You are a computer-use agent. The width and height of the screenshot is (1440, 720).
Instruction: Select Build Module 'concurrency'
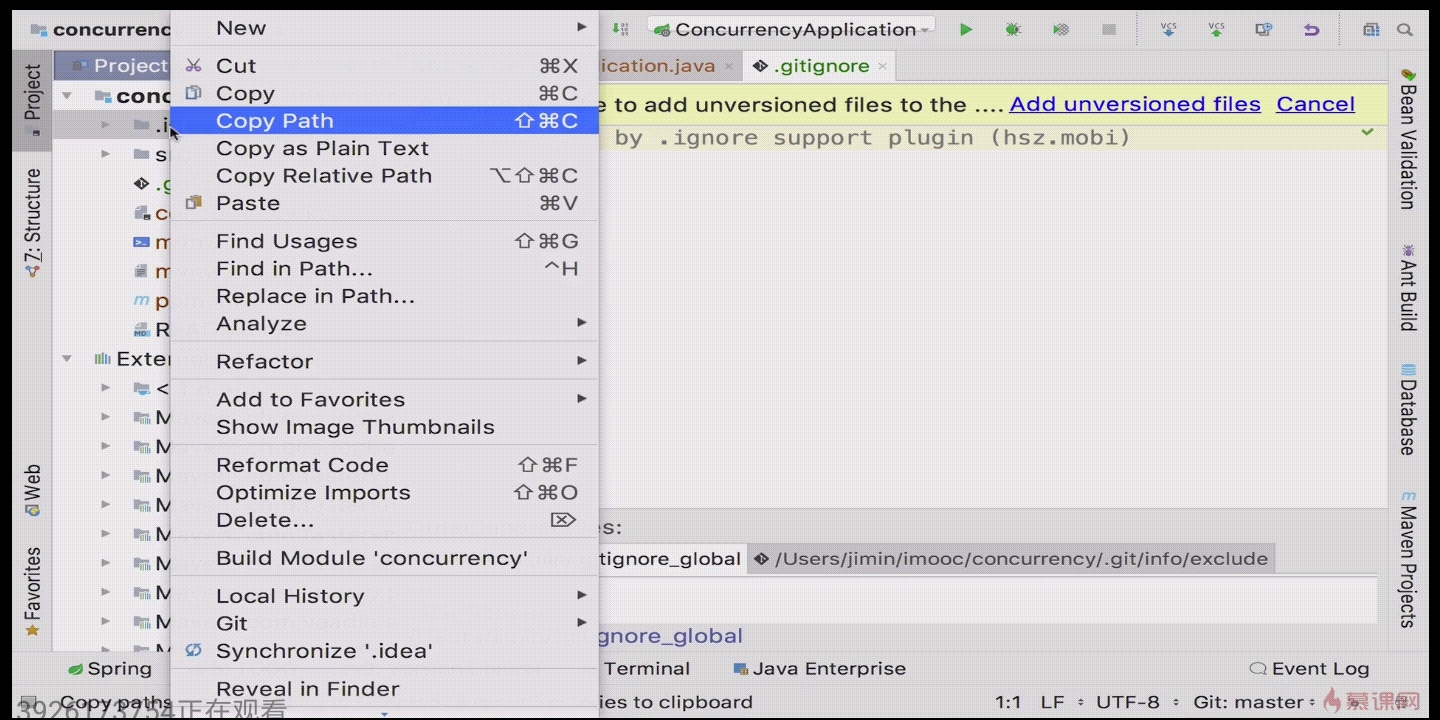[385, 558]
